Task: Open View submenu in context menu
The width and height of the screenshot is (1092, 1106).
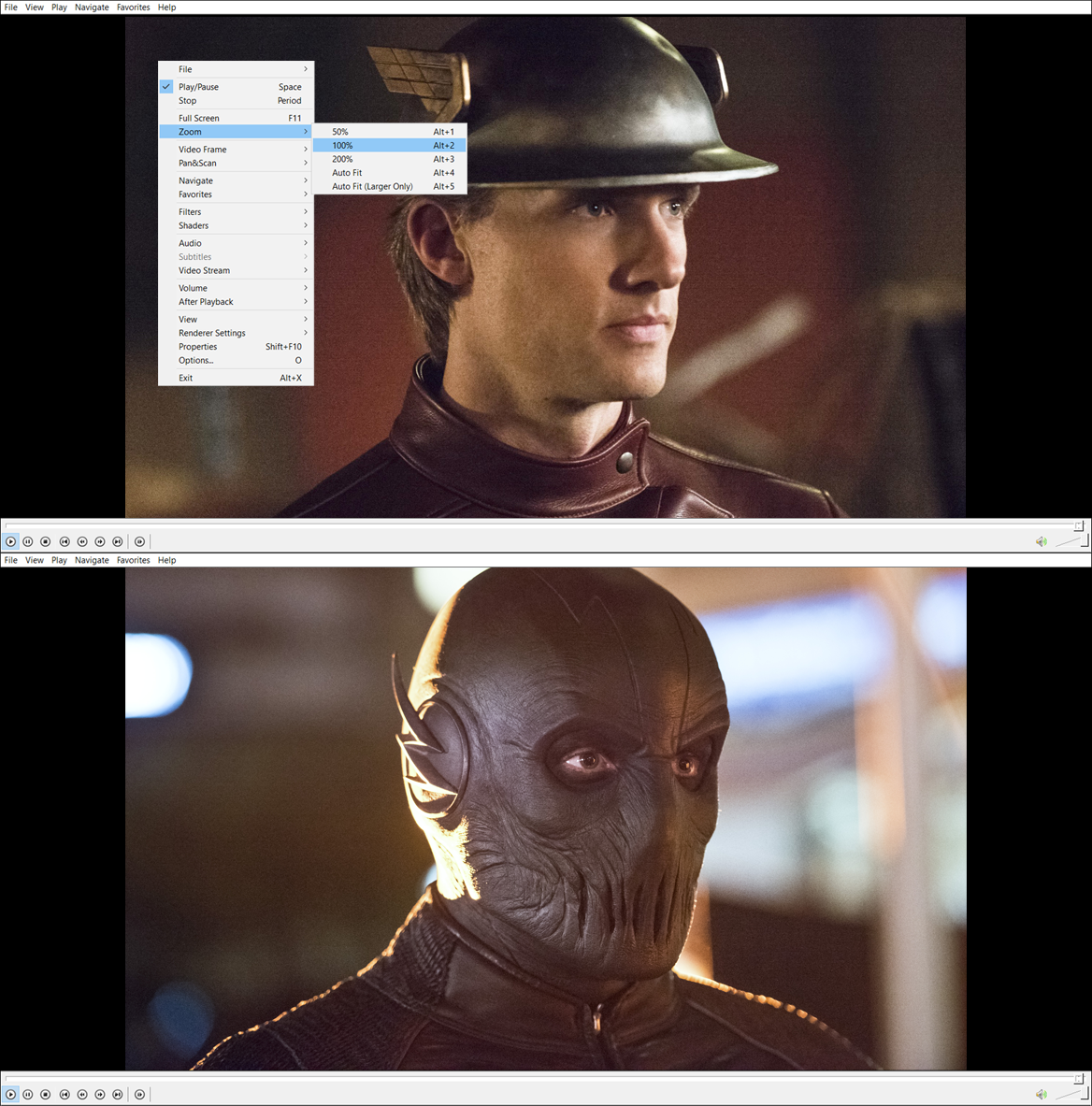Action: pyautogui.click(x=237, y=320)
